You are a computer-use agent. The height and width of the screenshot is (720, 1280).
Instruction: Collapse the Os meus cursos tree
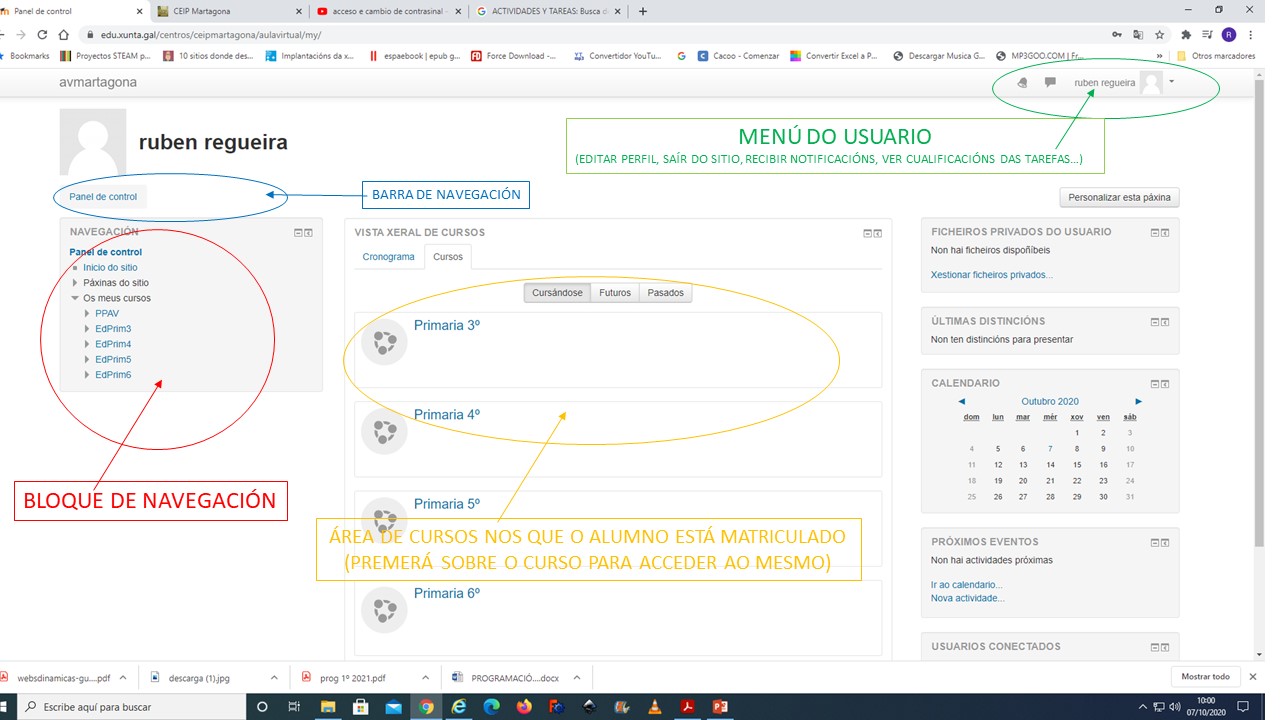point(75,298)
